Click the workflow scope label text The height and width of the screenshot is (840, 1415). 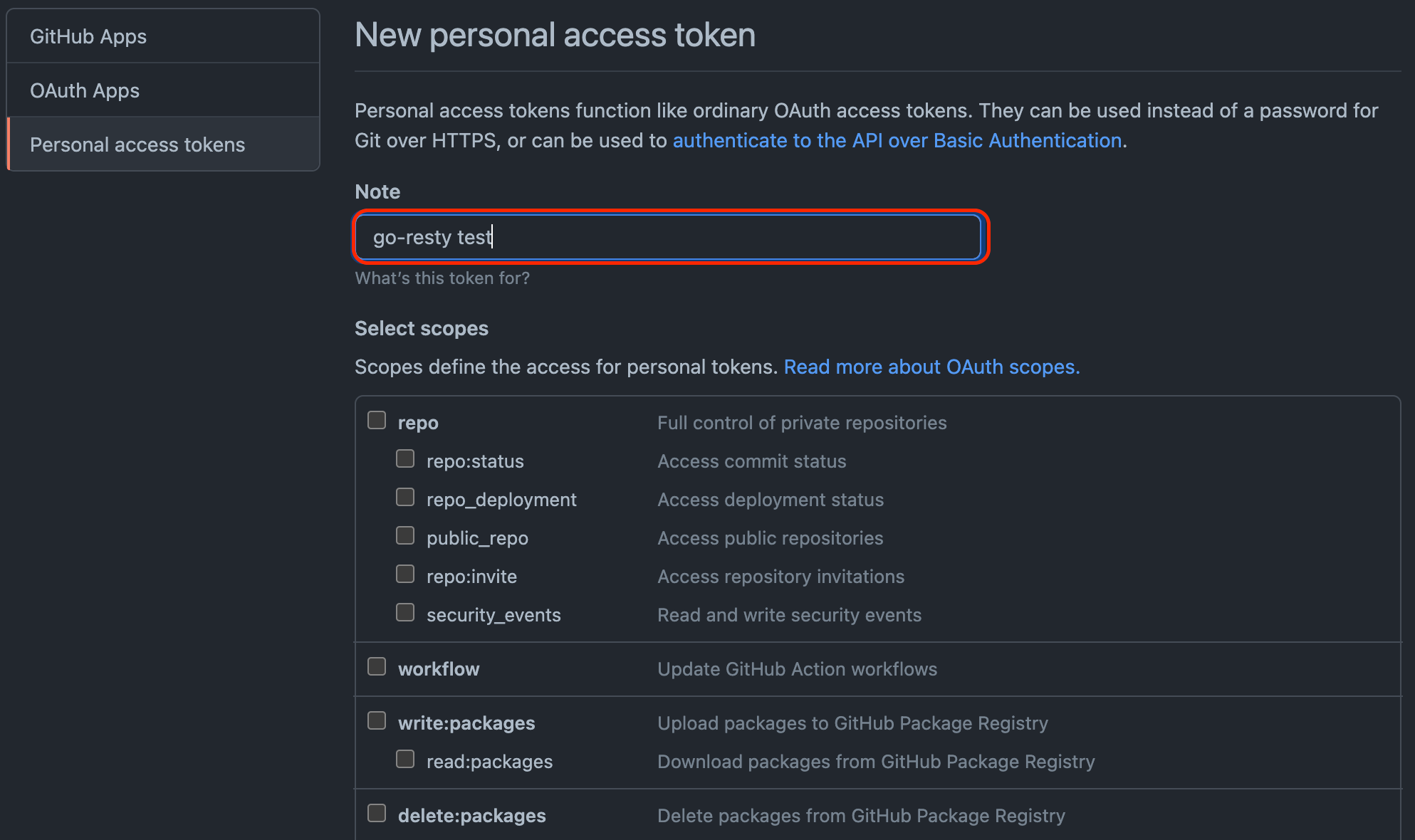439,669
